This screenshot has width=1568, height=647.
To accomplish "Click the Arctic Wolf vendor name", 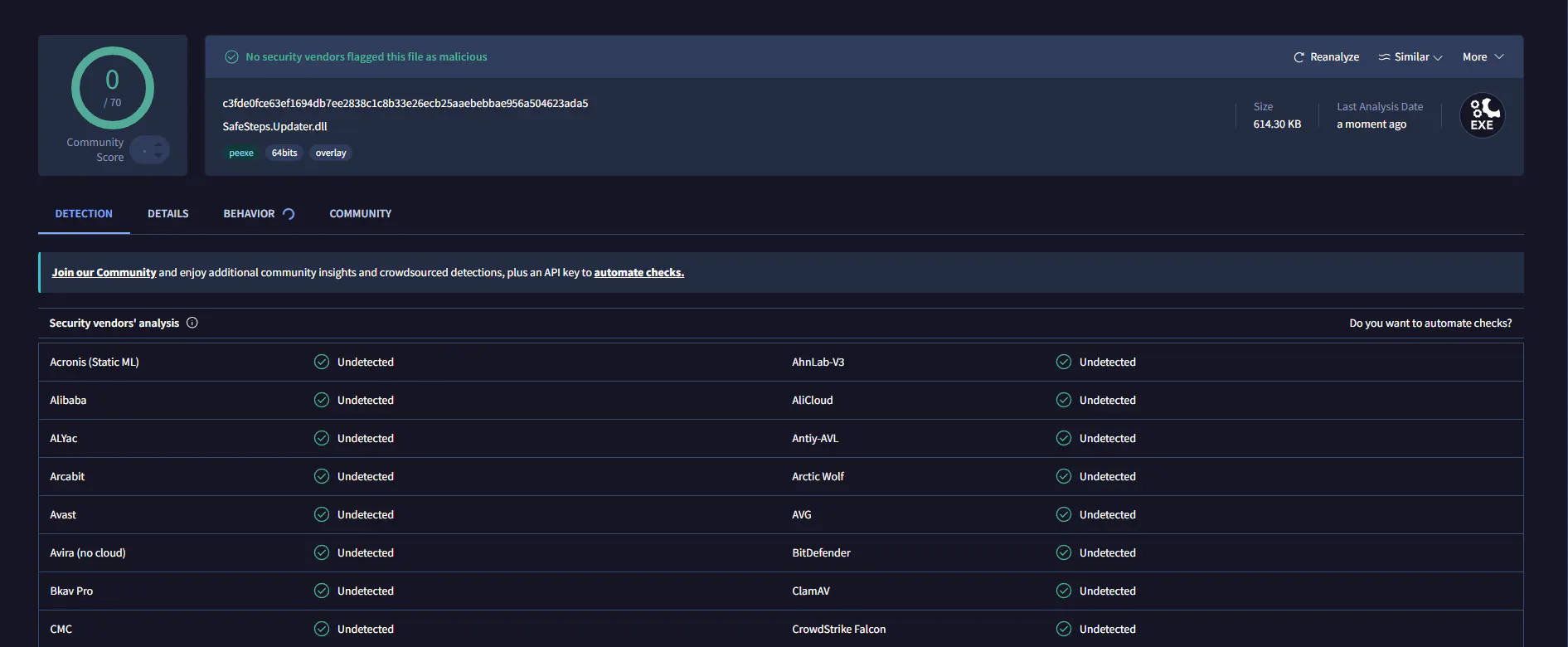I will [x=818, y=477].
